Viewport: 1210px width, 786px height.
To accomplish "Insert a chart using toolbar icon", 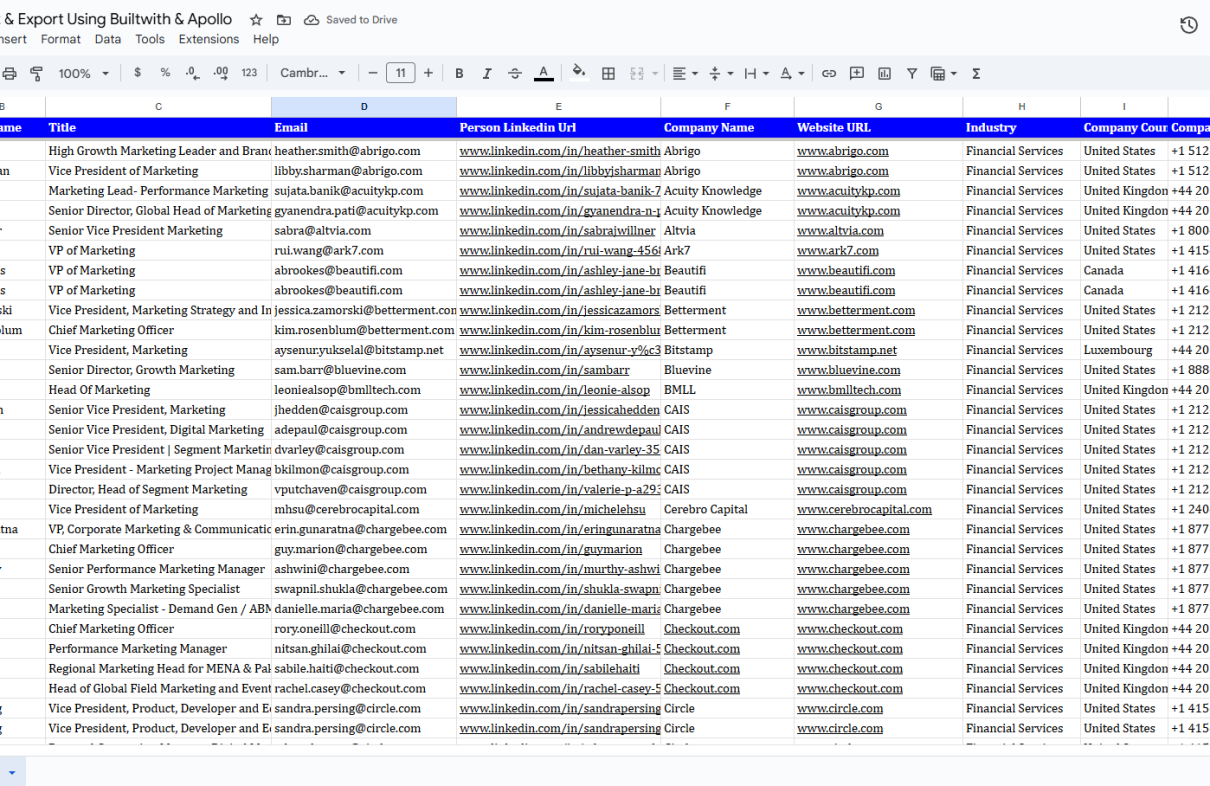I will [885, 73].
